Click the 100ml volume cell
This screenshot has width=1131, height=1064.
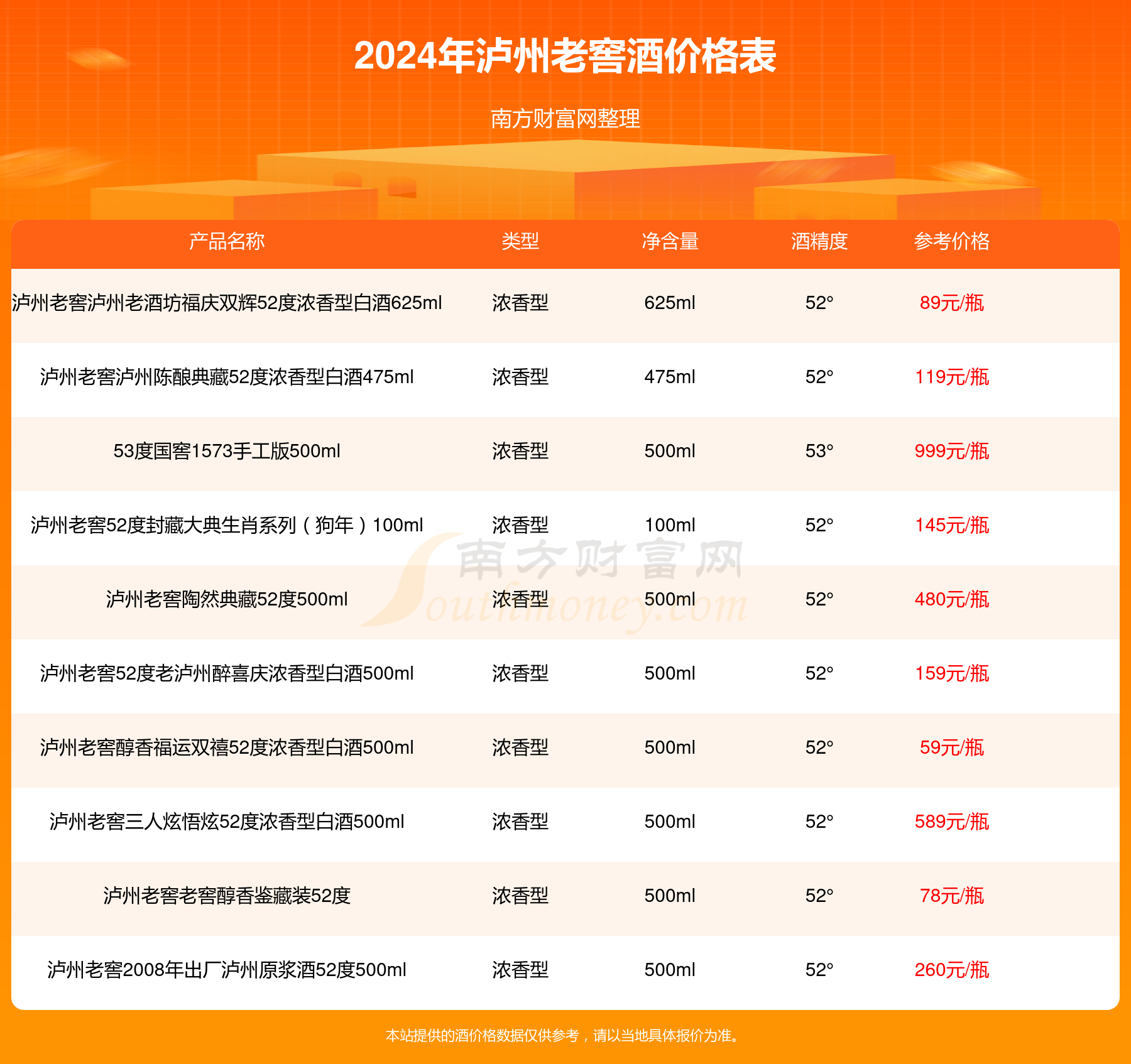670,525
